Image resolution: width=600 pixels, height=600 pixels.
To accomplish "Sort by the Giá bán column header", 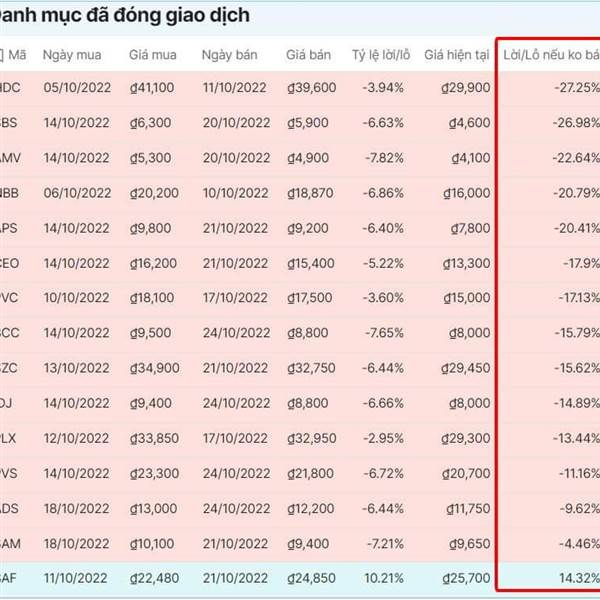I will (308, 55).
